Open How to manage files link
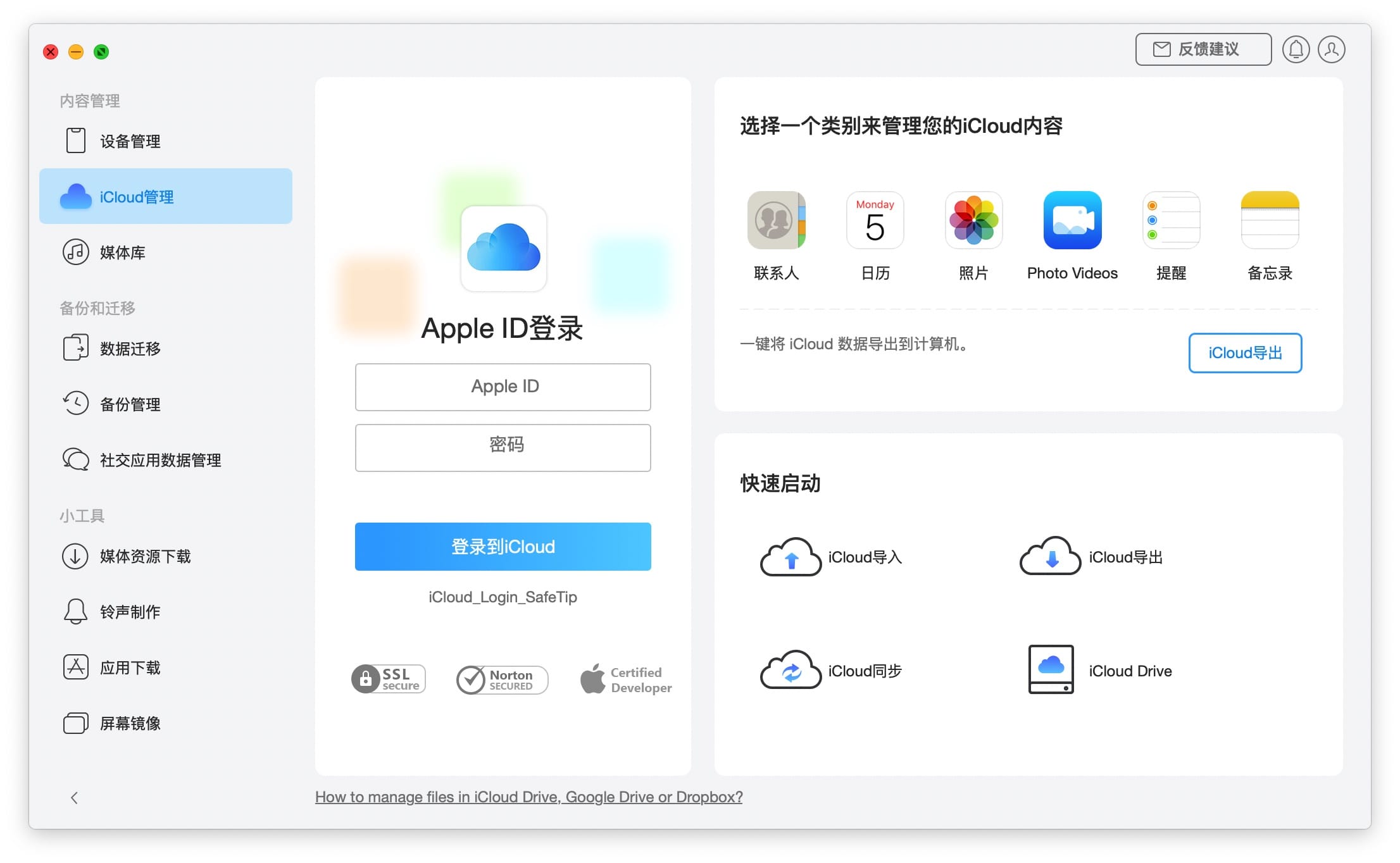 point(528,797)
